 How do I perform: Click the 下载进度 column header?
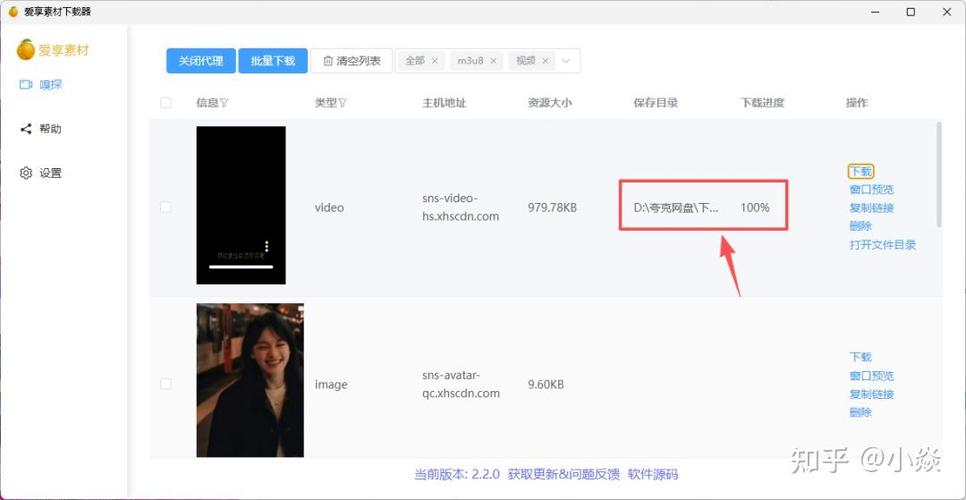(762, 103)
